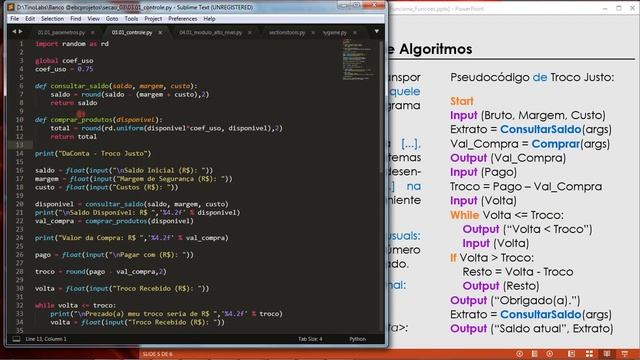Close the 01.01_parametros.py tab
This screenshot has width=640, height=360.
[93, 32]
